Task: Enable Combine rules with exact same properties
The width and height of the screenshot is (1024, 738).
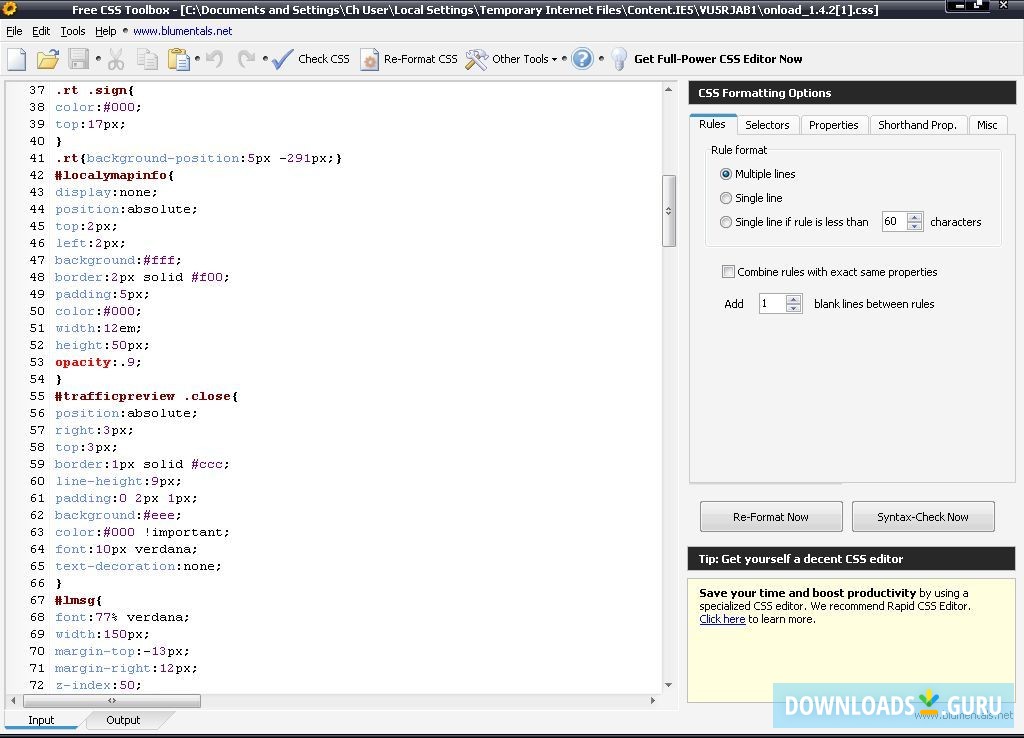Action: pyautogui.click(x=729, y=271)
